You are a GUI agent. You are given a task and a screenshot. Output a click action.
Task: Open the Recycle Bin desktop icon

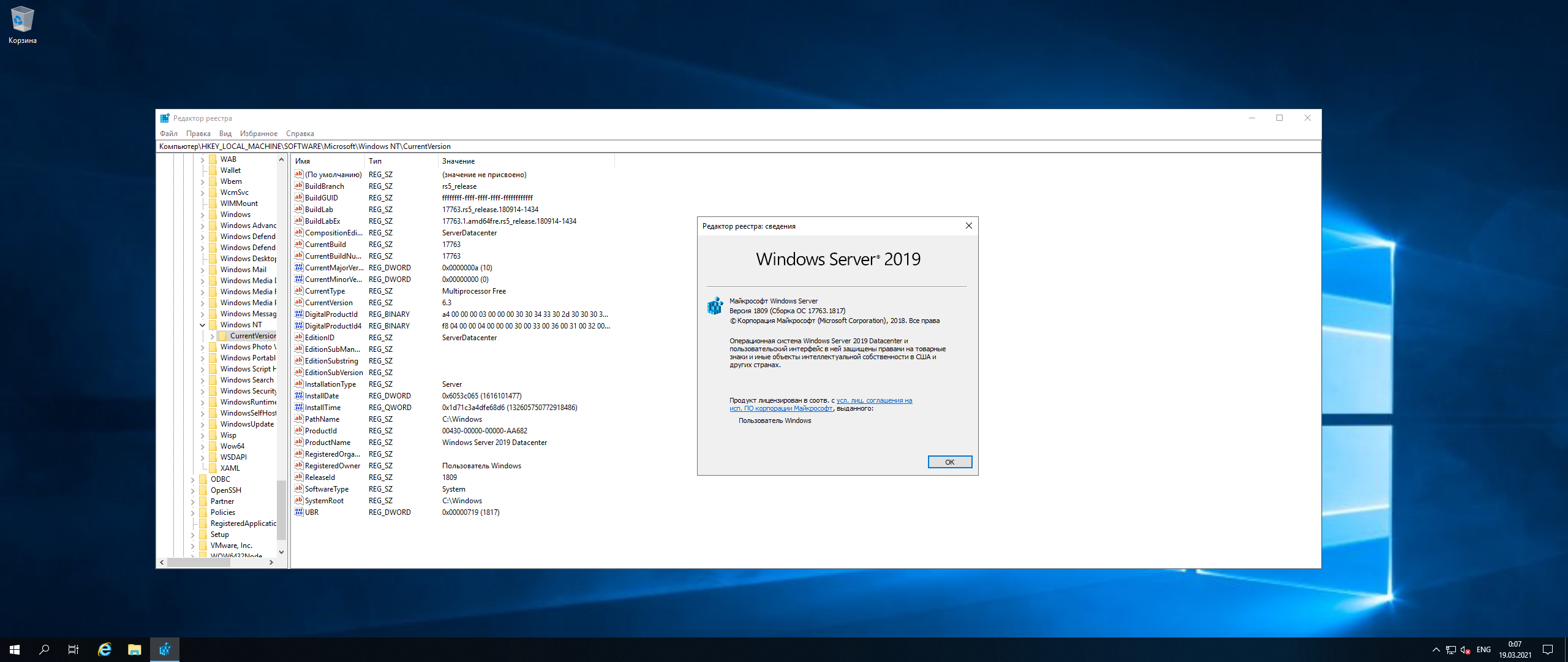22,26
